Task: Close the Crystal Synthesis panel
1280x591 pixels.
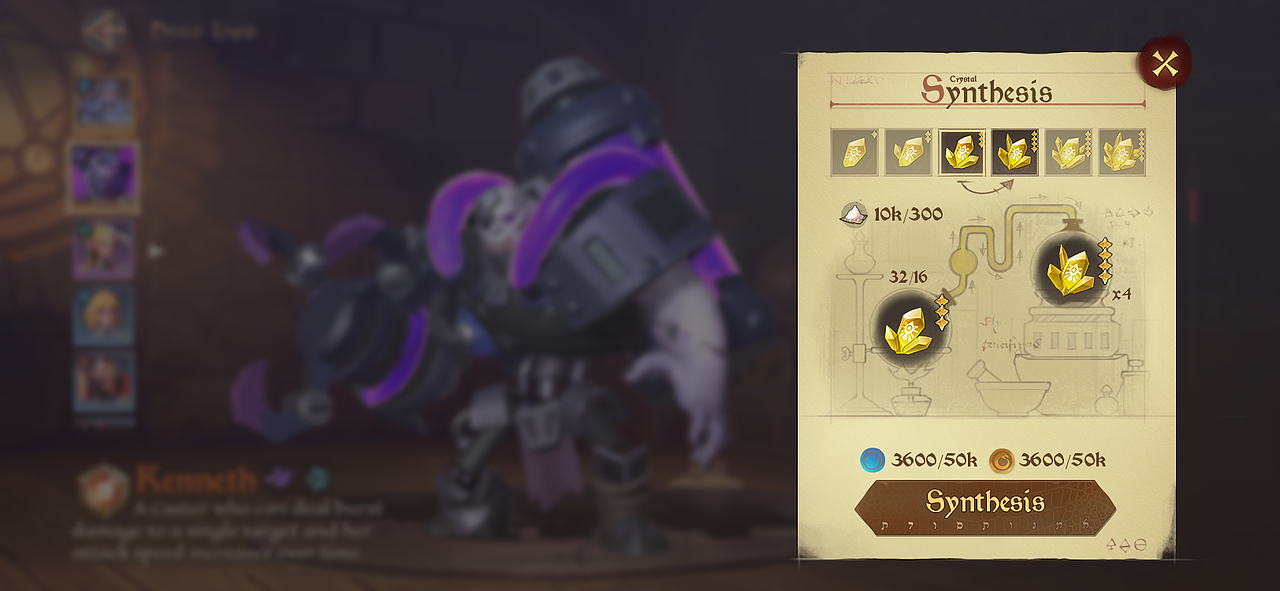Action: [x=1164, y=64]
